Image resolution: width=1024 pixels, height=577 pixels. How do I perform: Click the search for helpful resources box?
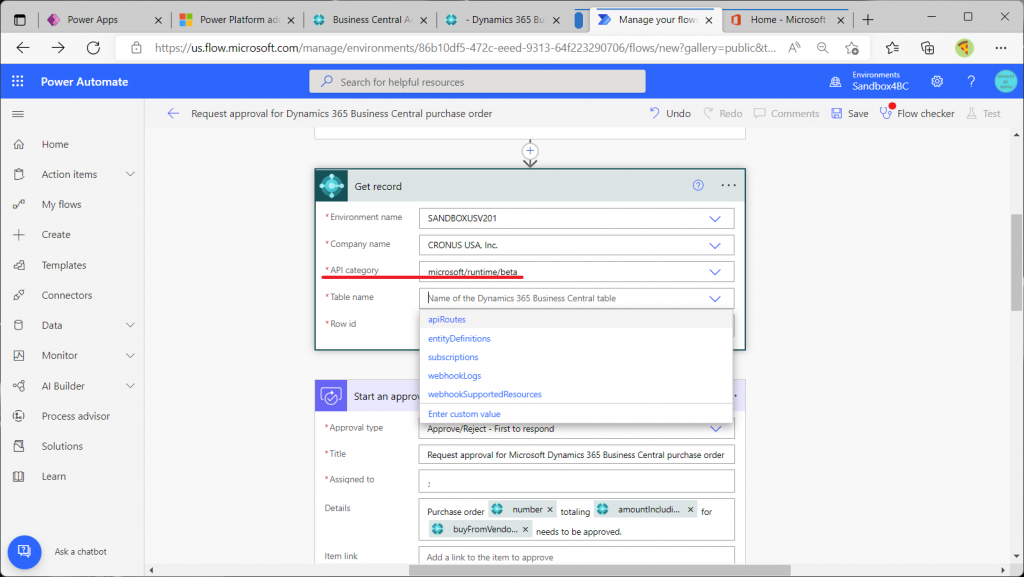point(477,82)
